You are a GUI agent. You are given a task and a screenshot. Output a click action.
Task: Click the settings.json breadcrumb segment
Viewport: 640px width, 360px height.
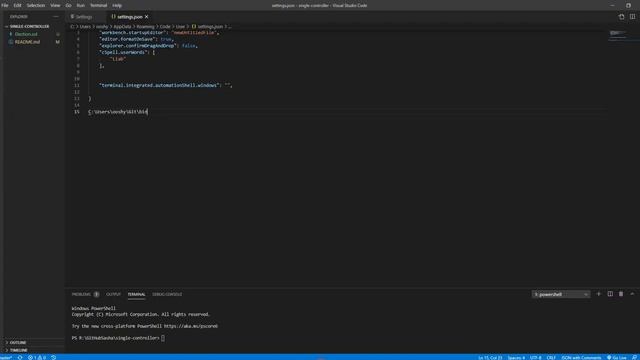coord(210,27)
